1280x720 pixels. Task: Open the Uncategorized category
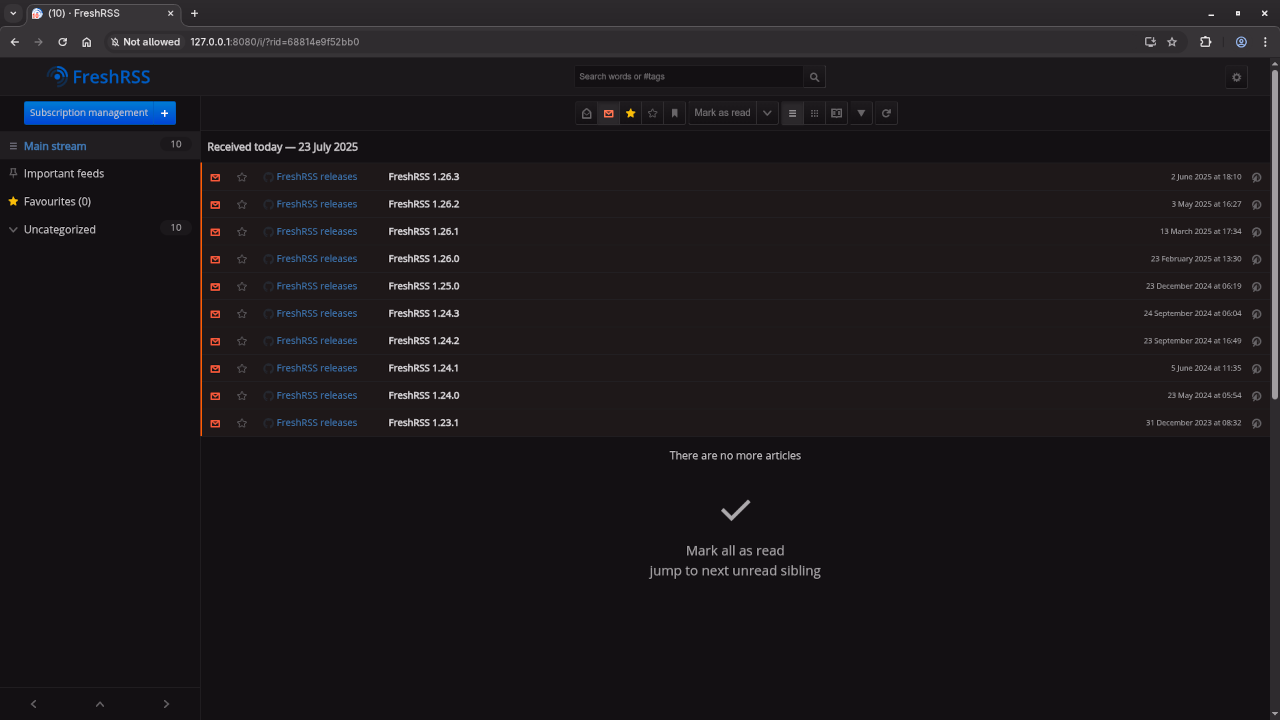point(60,229)
